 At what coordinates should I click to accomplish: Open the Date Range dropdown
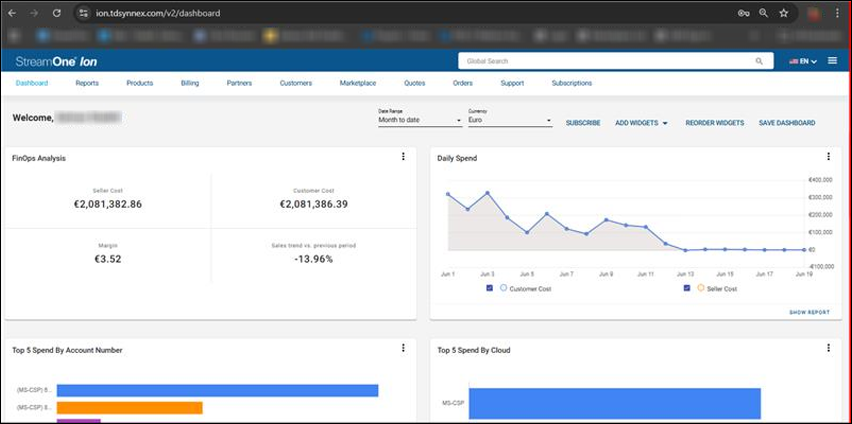point(420,120)
